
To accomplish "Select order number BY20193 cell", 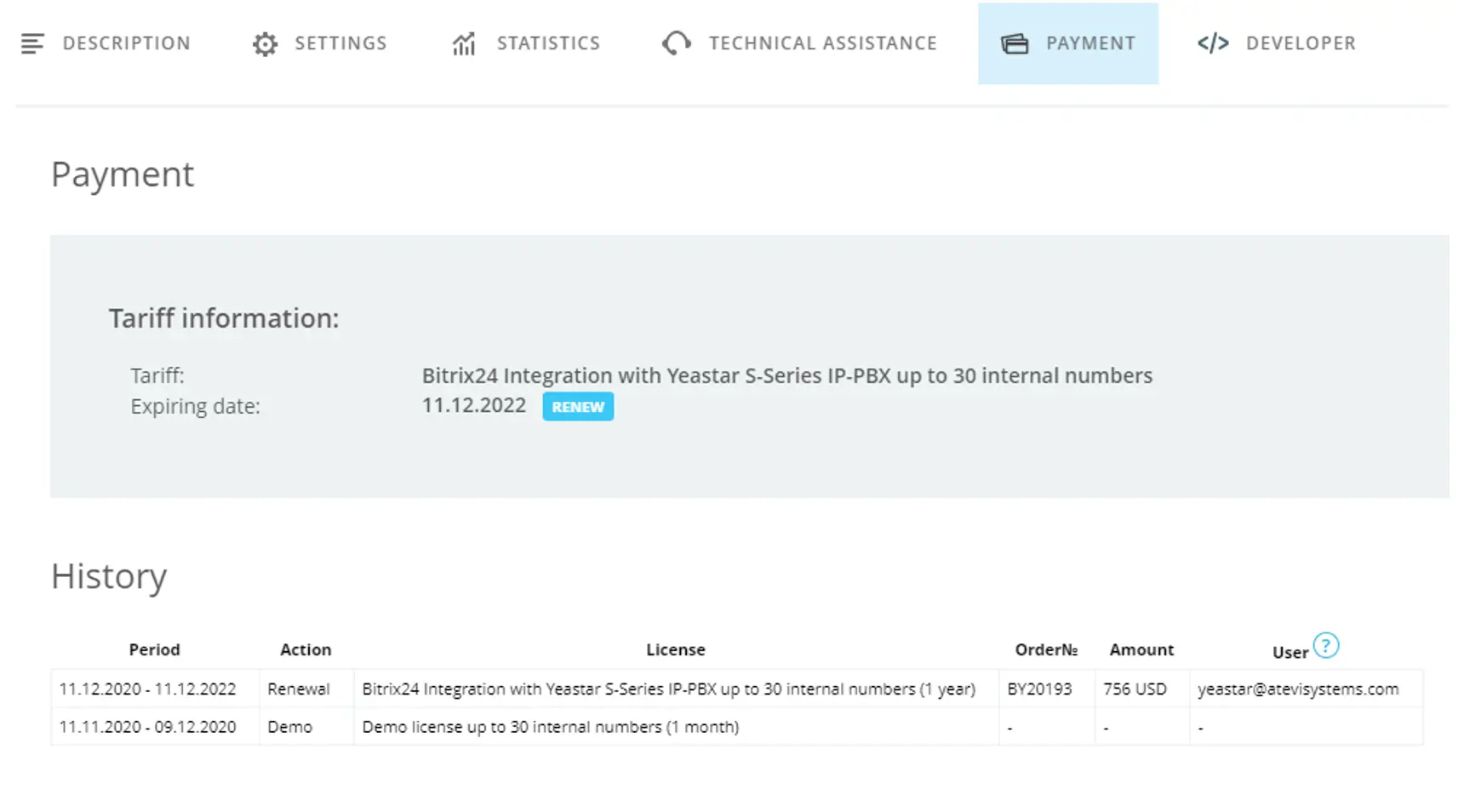I will pos(1039,689).
